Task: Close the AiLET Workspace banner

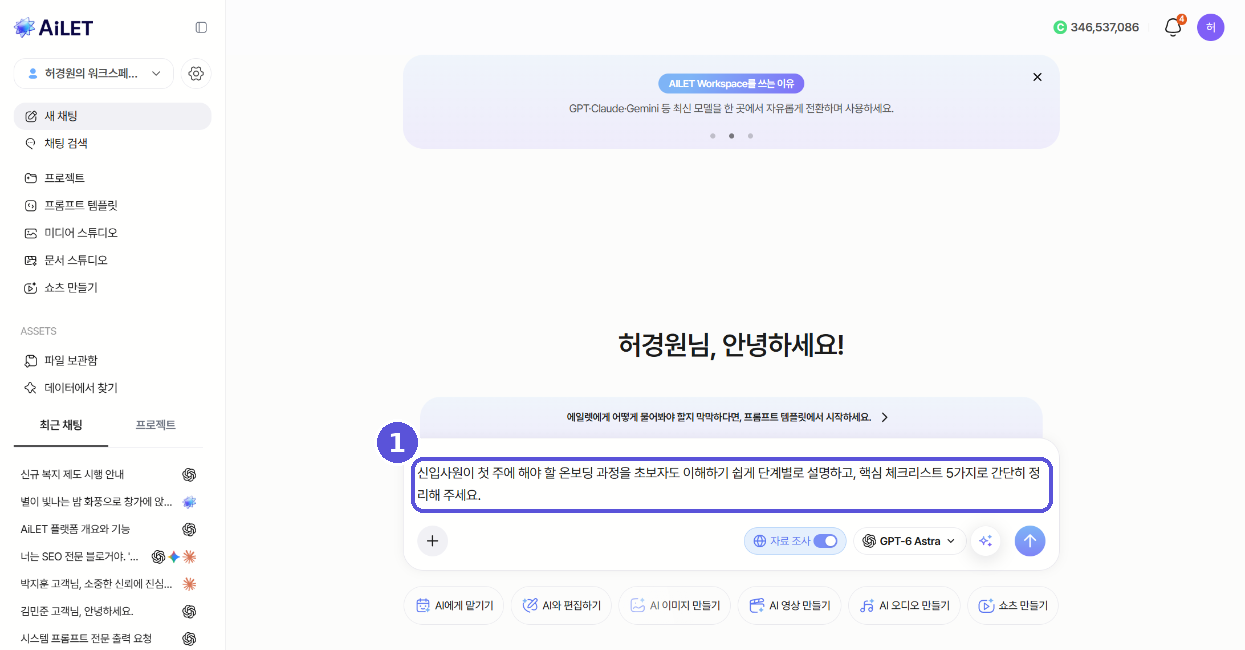Action: pos(1037,77)
